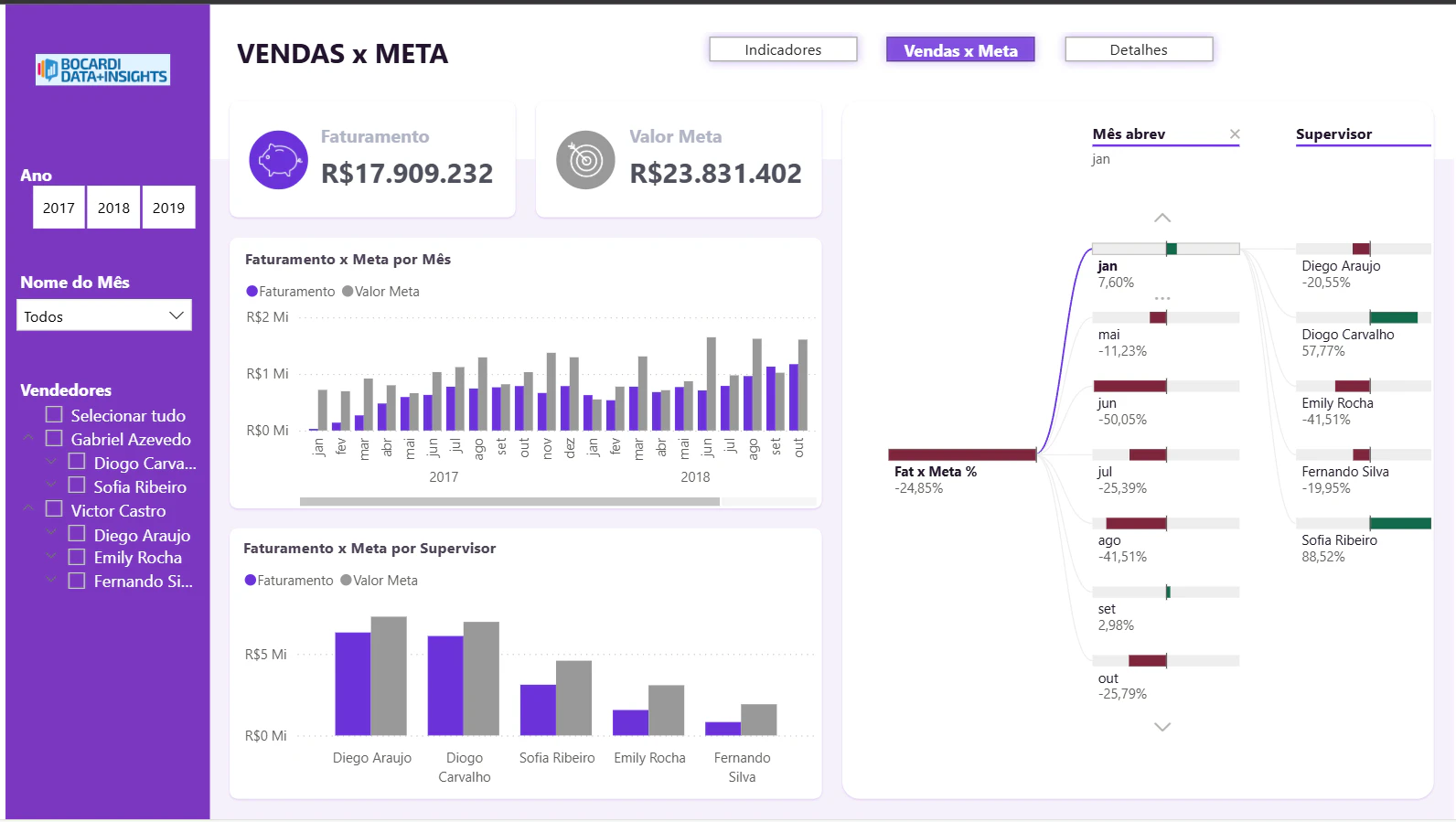
Task: Collapse the Gabriel Azevedo tree node
Action: tap(28, 438)
